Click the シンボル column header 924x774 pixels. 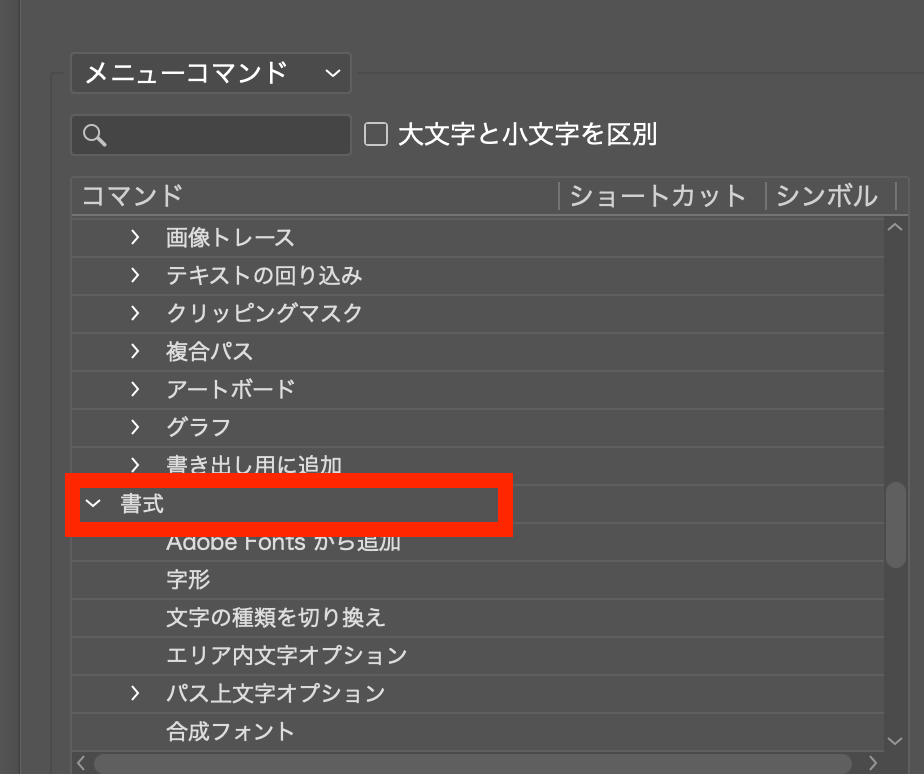point(831,196)
